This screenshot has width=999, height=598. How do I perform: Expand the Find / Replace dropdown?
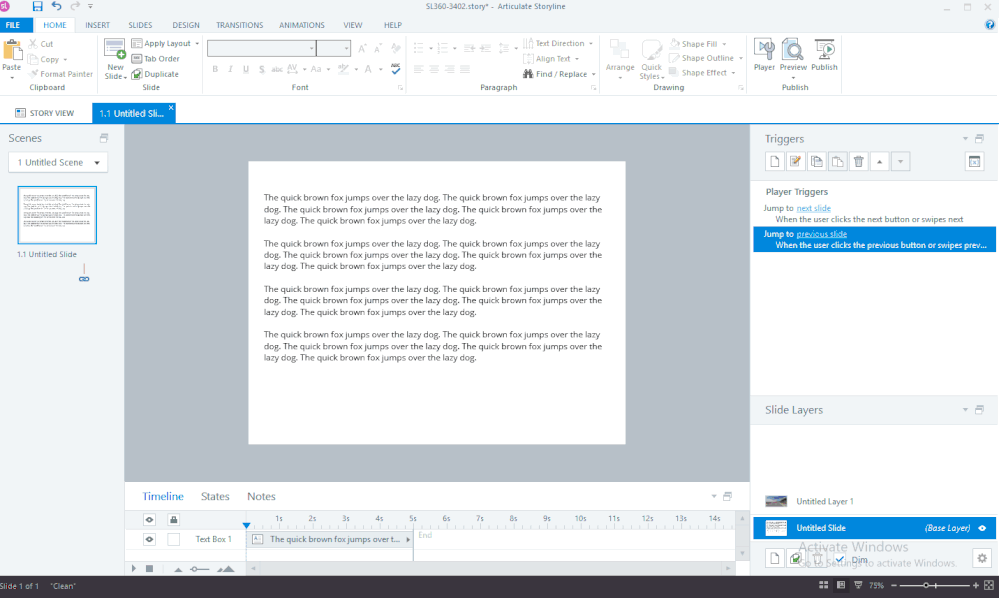point(594,74)
